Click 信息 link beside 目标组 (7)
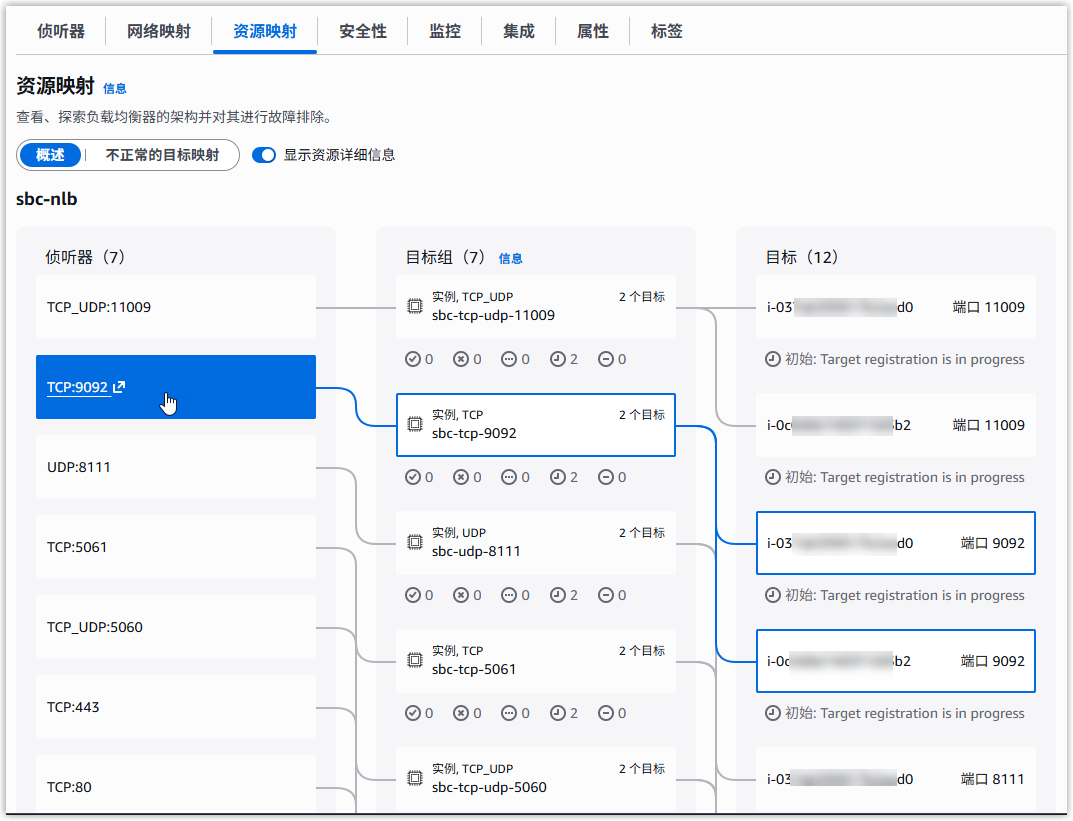Screen dimensions: 1073x821 click(x=510, y=258)
